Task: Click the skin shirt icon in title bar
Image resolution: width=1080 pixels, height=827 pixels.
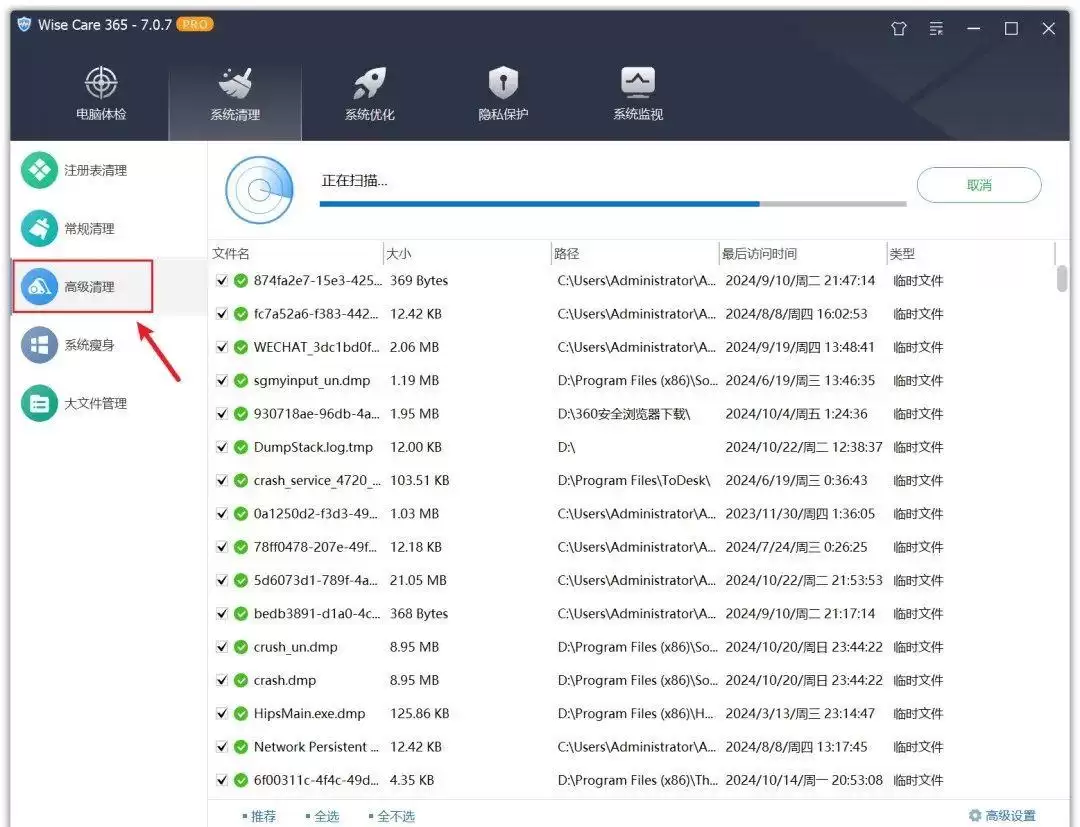Action: coord(899,28)
